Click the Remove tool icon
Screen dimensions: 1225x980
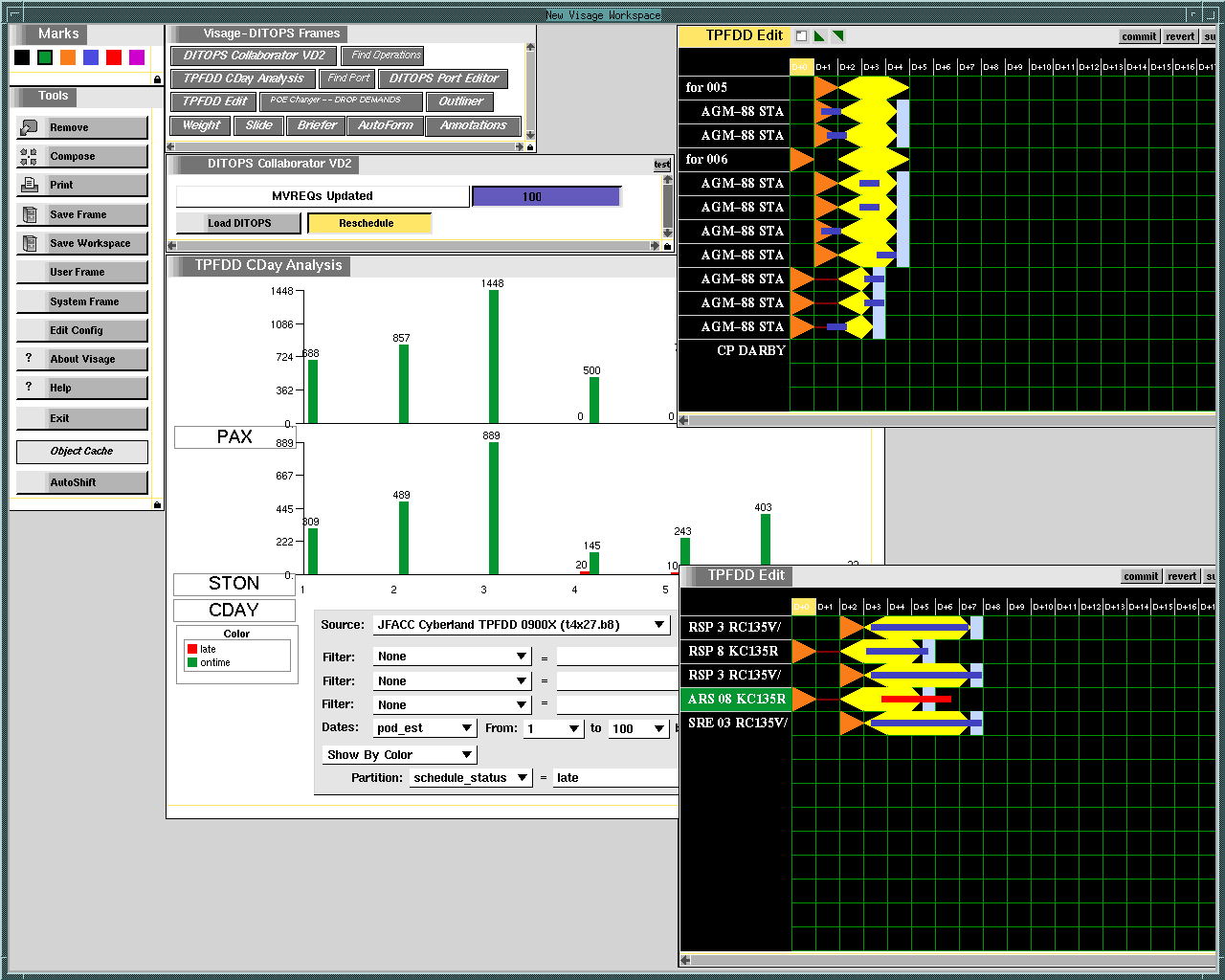point(29,127)
